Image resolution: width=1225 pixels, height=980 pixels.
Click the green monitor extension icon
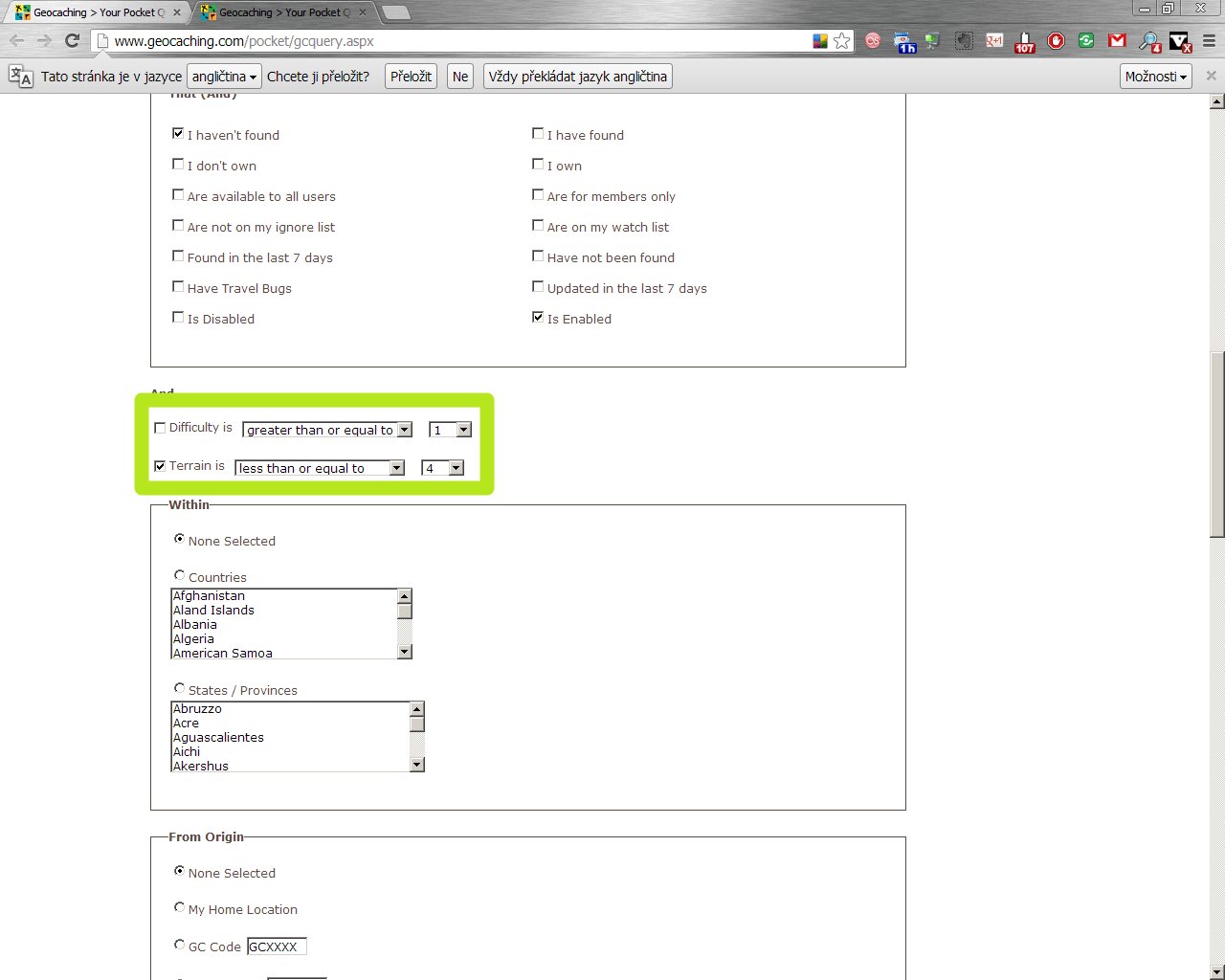[x=932, y=40]
